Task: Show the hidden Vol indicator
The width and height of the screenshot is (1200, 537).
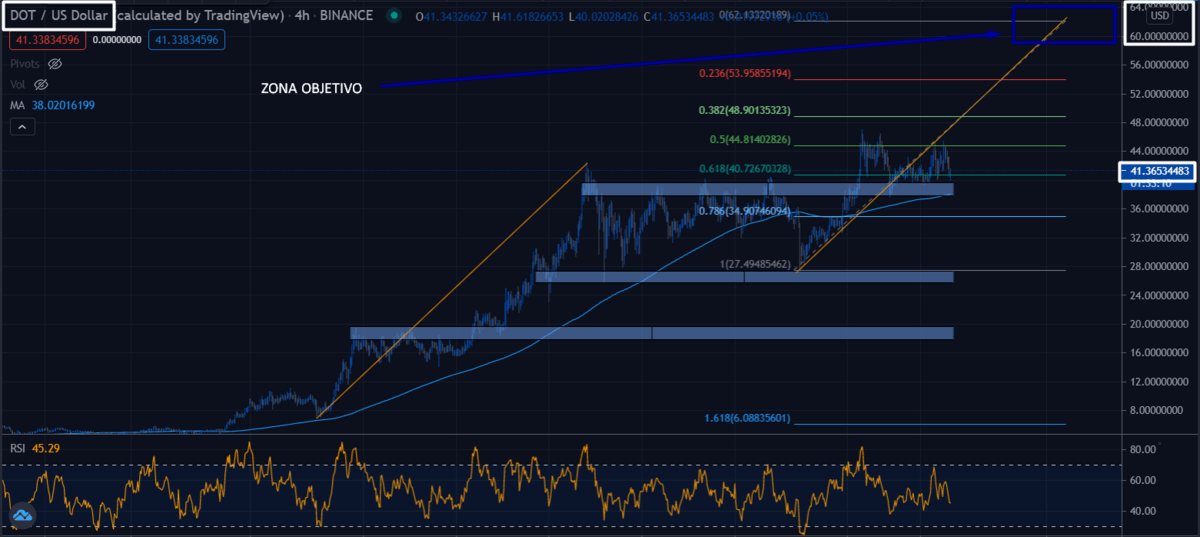Action: (x=41, y=84)
